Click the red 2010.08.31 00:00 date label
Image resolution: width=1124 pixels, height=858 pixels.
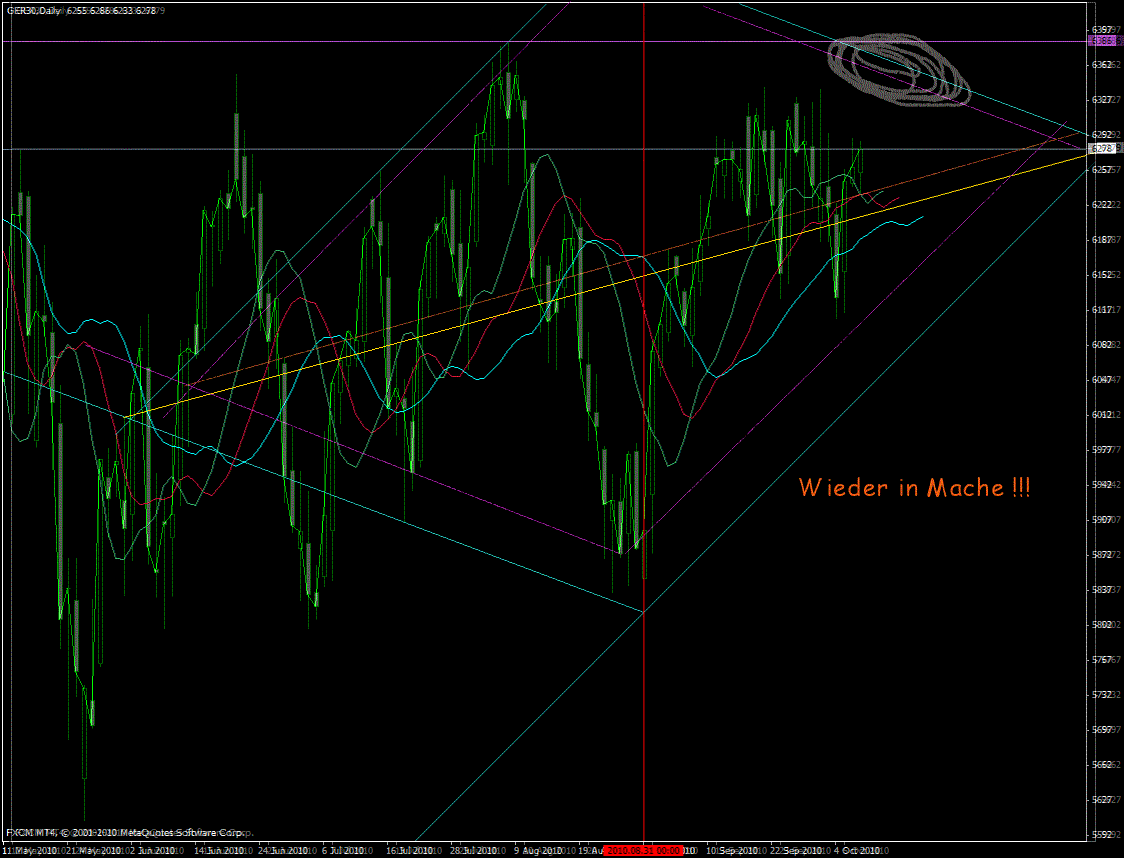[644, 850]
